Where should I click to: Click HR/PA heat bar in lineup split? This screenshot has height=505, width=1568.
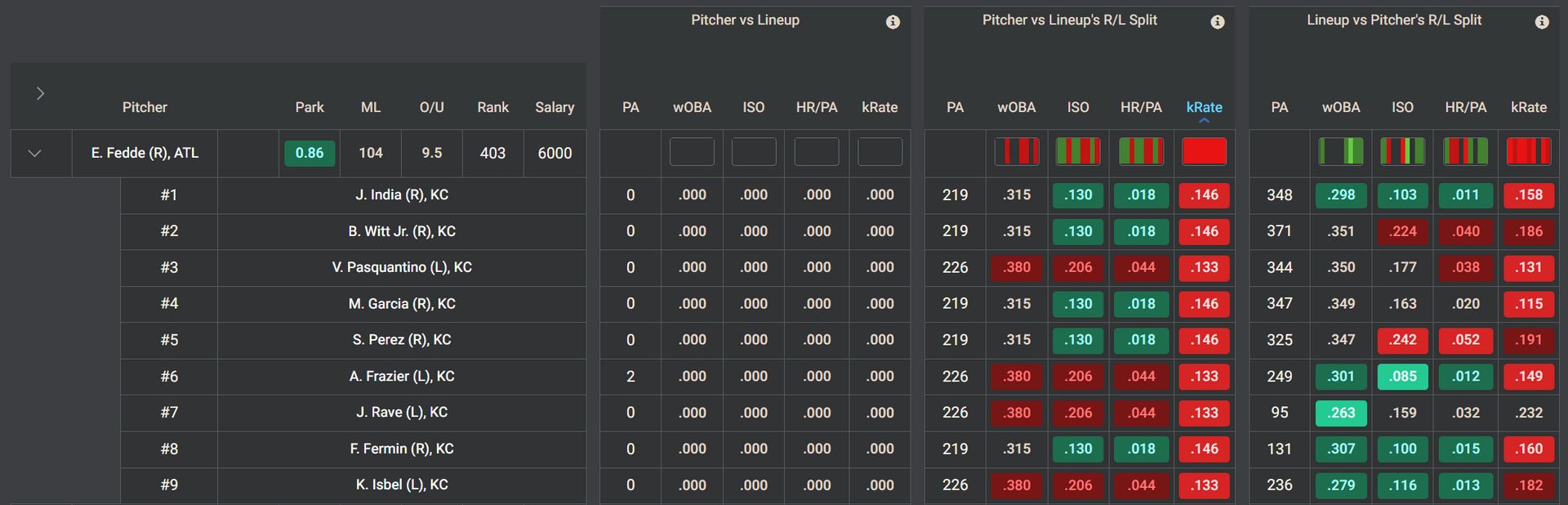point(1465,152)
